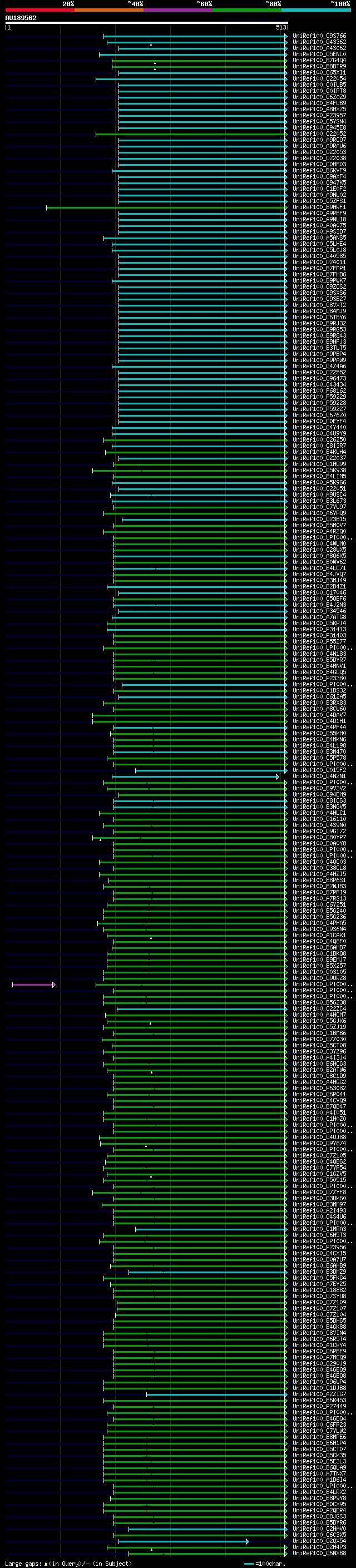Select hit label UniRef100_A9RAU6
356x1568 pixels.
click(x=319, y=146)
